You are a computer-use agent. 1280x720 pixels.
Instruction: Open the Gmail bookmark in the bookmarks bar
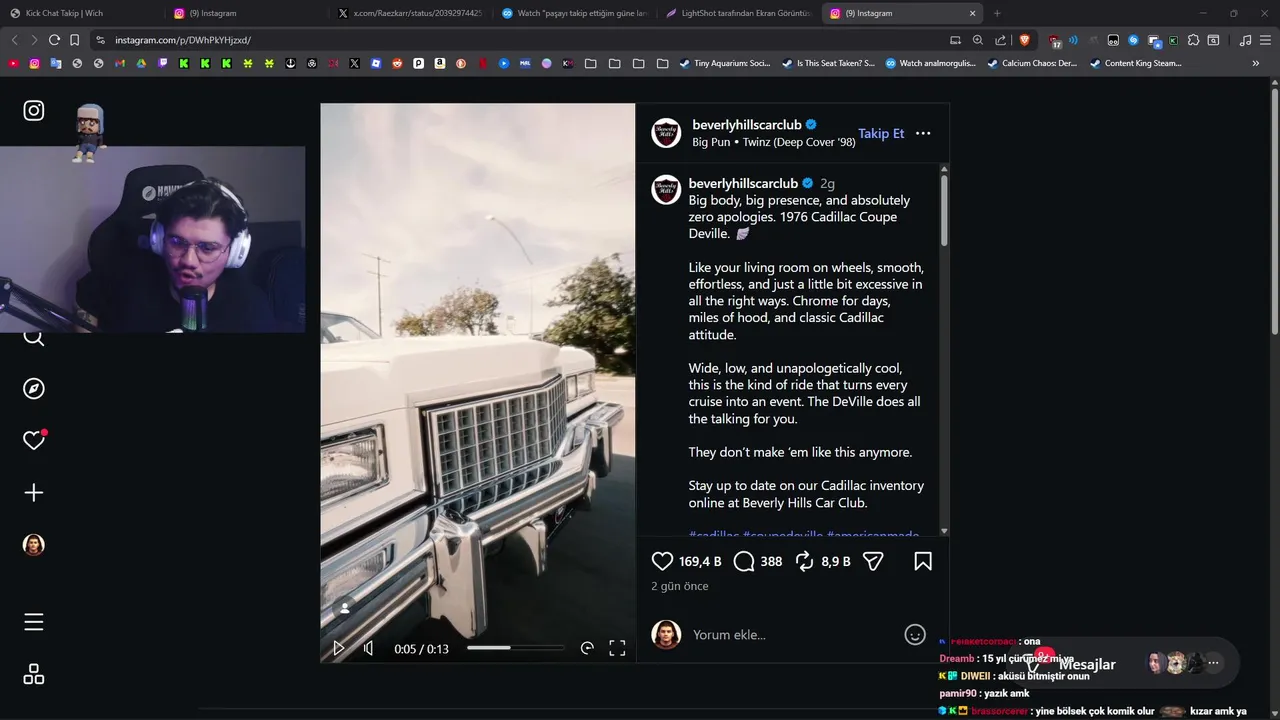tap(120, 63)
